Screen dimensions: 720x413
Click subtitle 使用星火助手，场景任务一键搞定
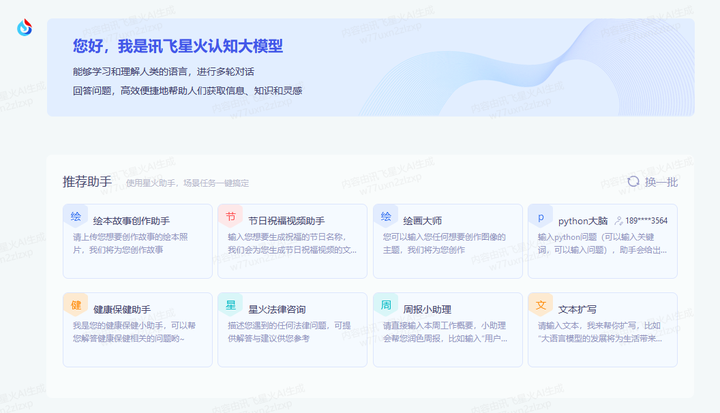point(187,183)
